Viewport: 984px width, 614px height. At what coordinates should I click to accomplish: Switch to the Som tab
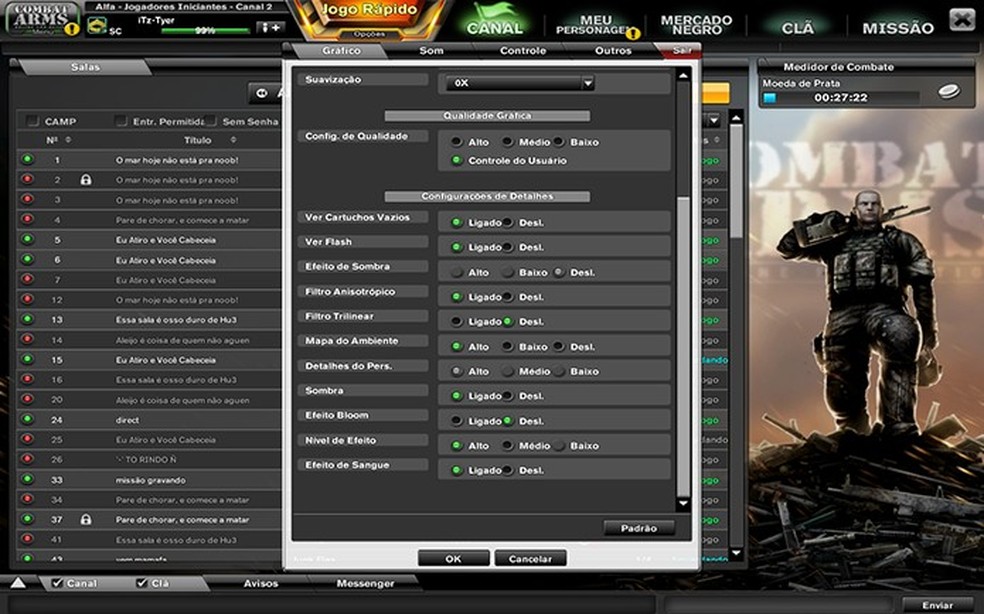pos(431,50)
